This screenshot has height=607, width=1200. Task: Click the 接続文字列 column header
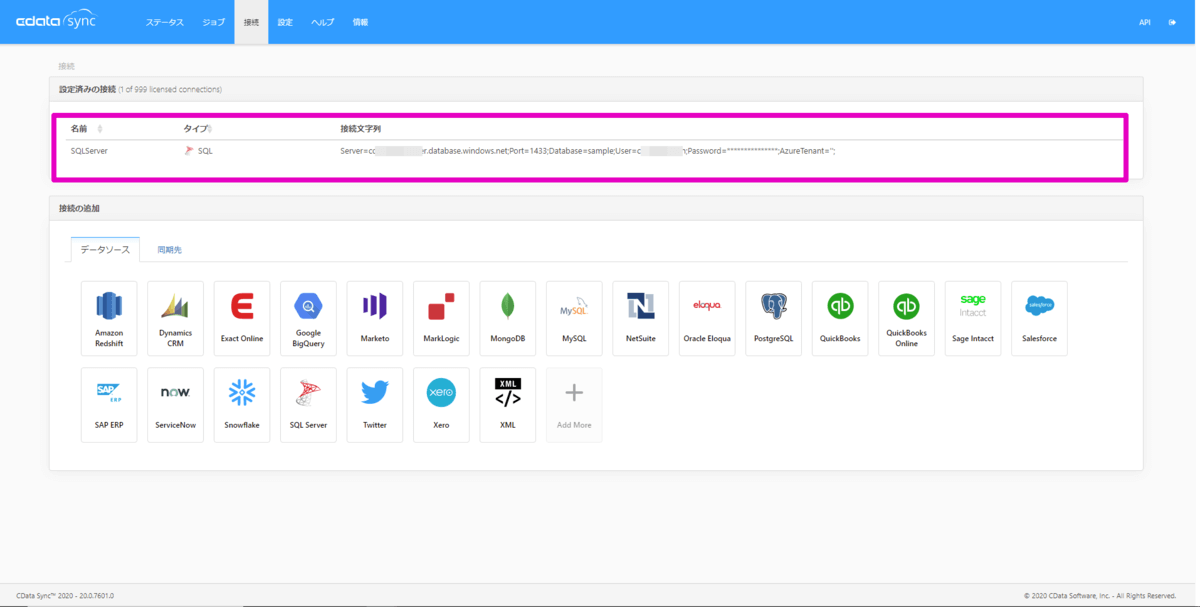360,129
